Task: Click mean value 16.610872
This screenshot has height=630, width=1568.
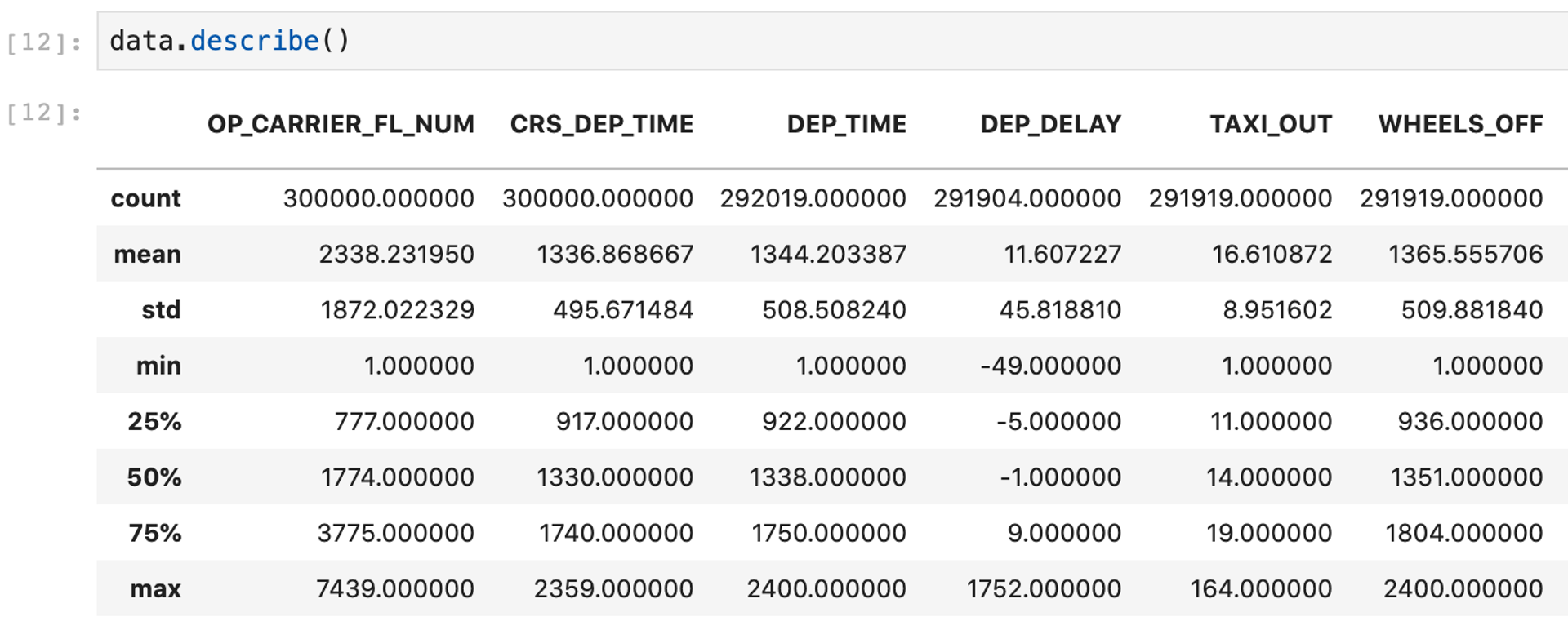Action: (x=1272, y=255)
